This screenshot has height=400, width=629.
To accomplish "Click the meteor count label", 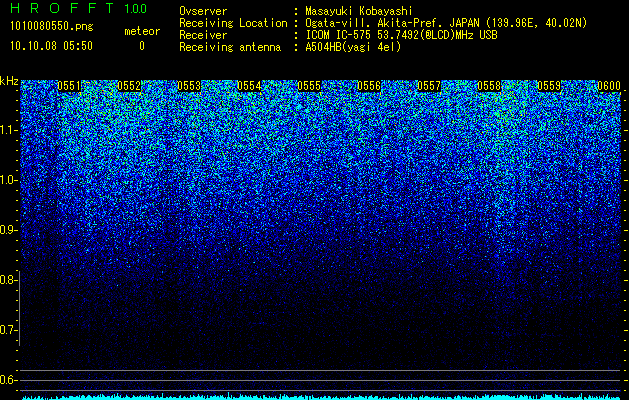I will (142, 31).
